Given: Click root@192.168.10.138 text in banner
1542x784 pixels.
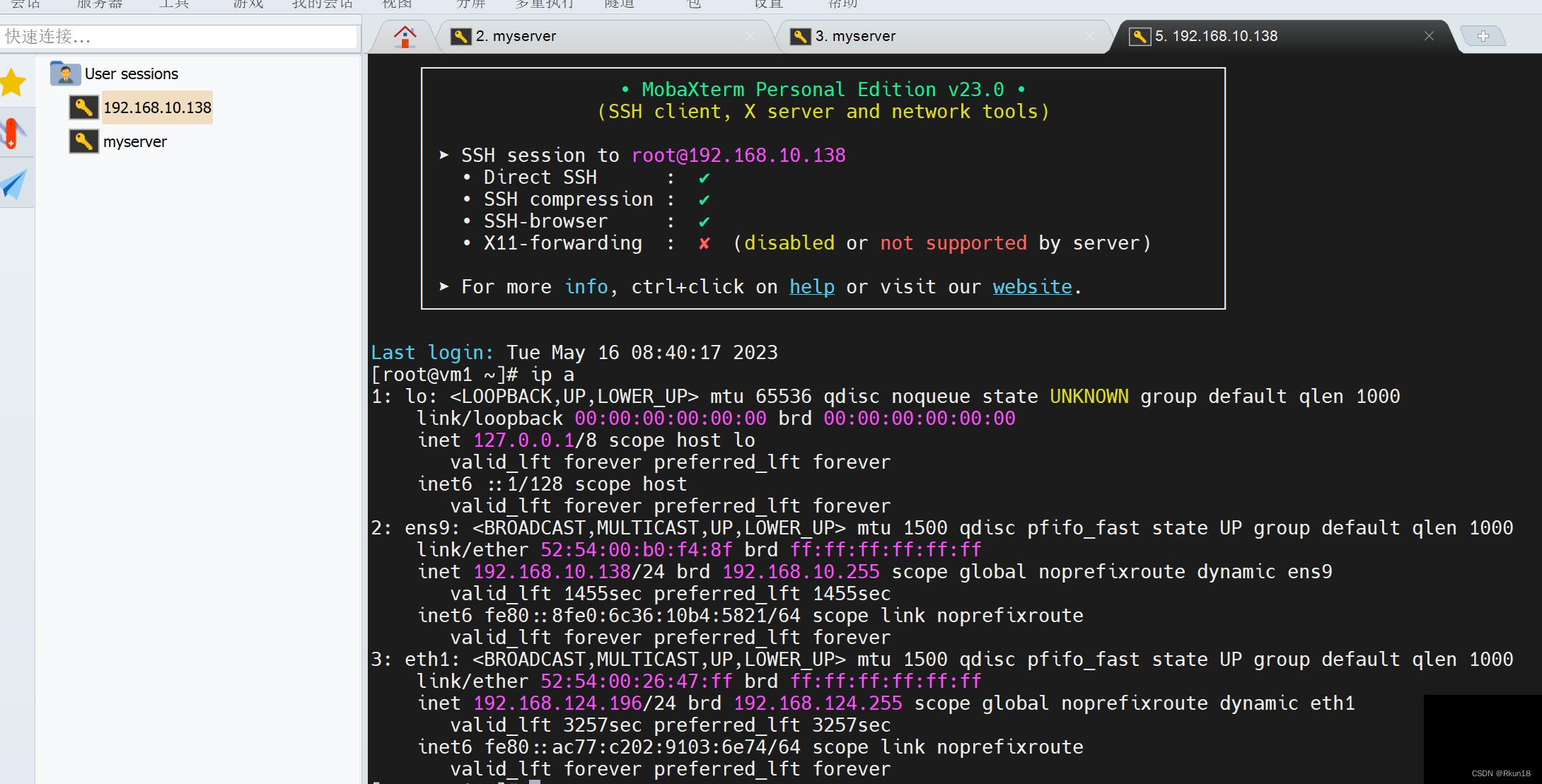Looking at the screenshot, I should (738, 156).
